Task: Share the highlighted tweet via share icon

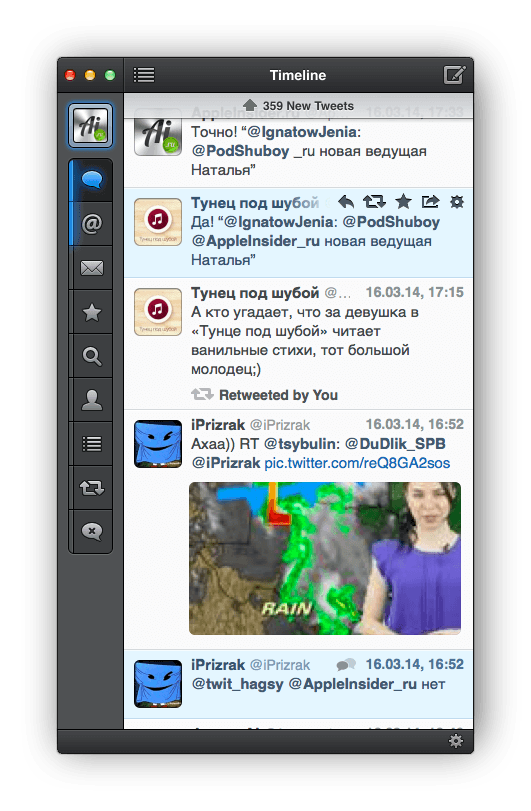Action: pyautogui.click(x=430, y=202)
